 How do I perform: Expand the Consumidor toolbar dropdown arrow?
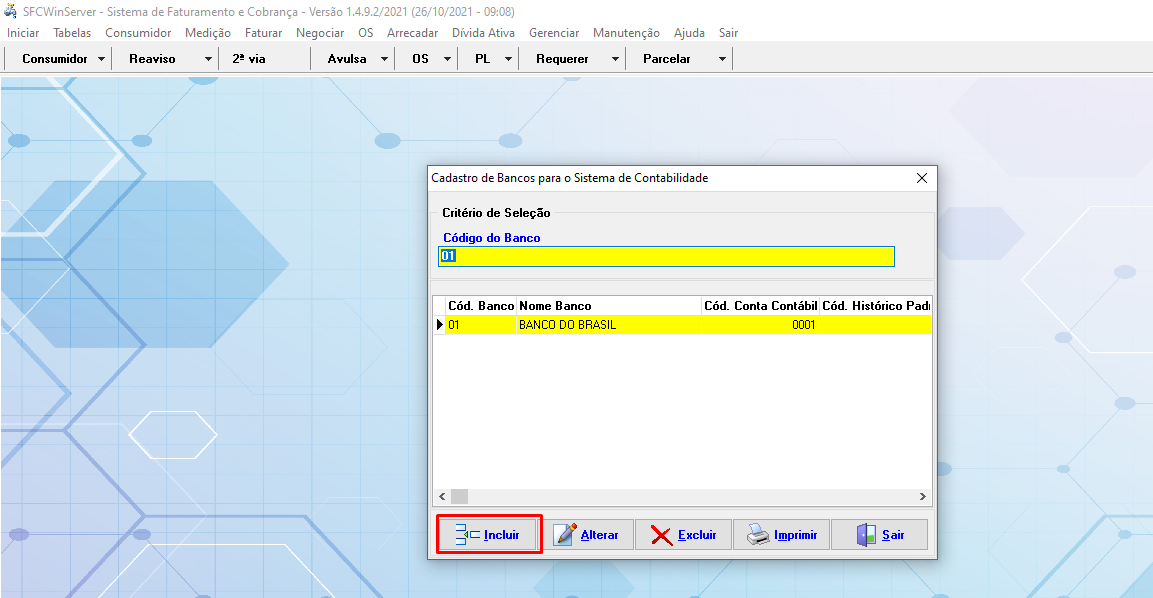coord(102,59)
